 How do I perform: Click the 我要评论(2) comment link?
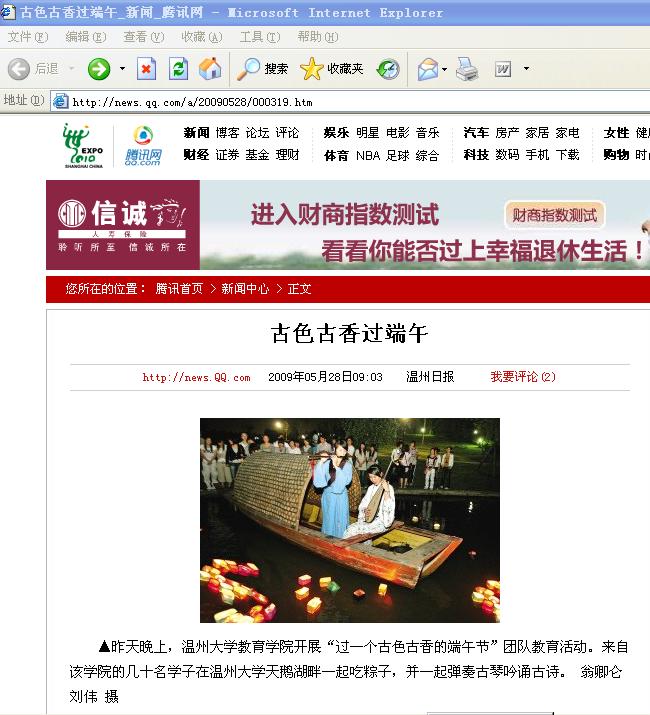point(523,377)
